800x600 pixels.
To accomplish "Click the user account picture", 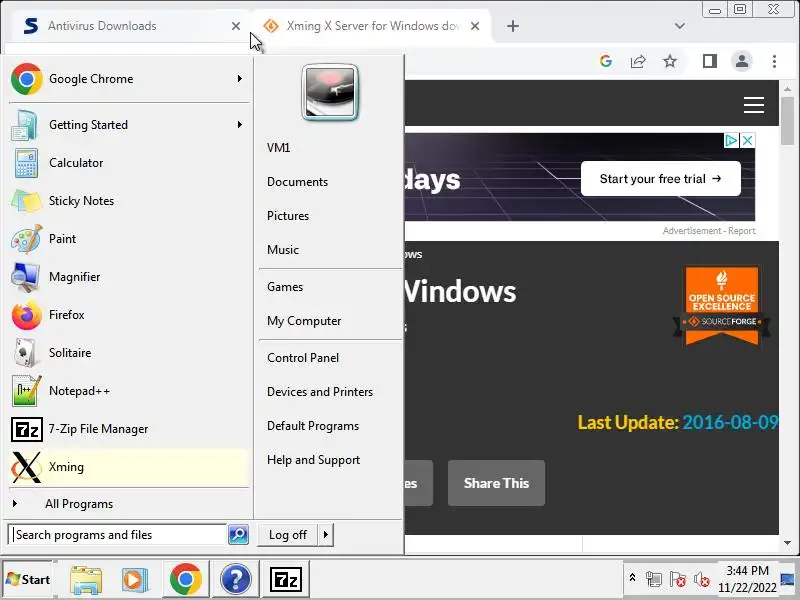I will (x=330, y=93).
